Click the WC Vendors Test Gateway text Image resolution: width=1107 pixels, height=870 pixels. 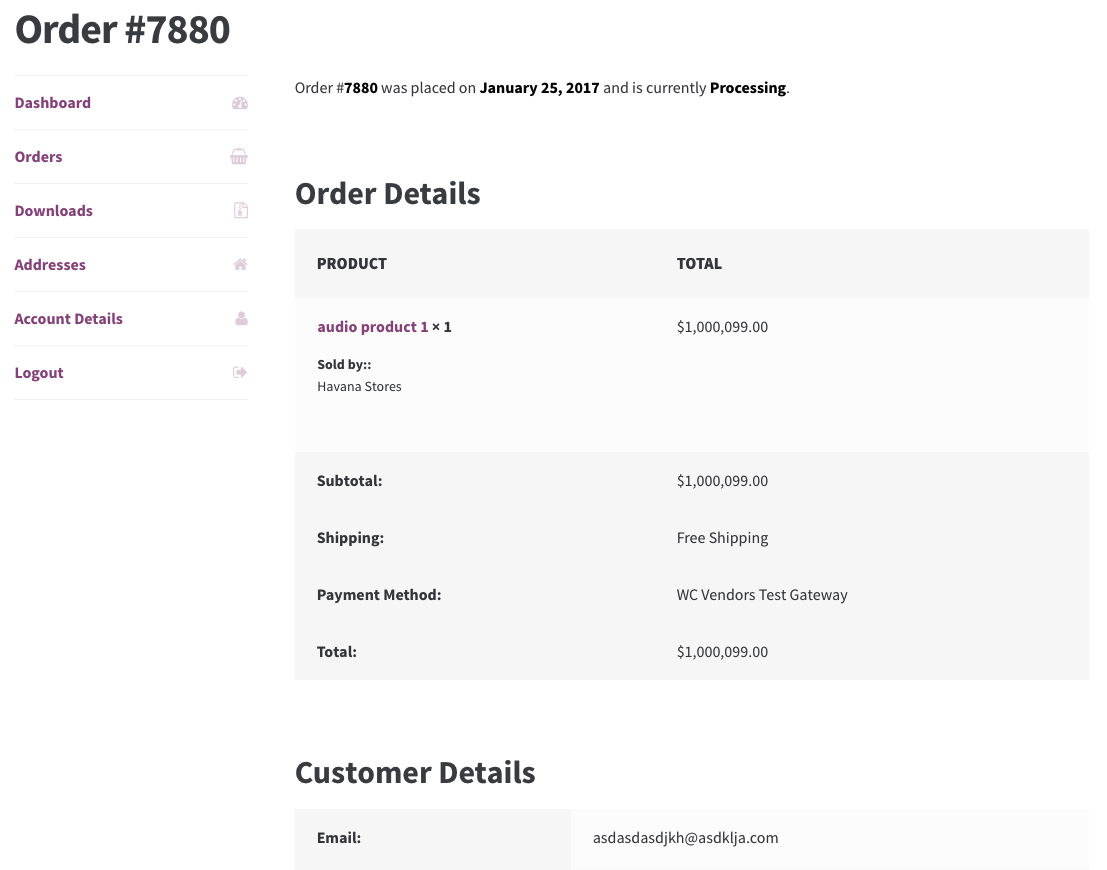pos(762,595)
